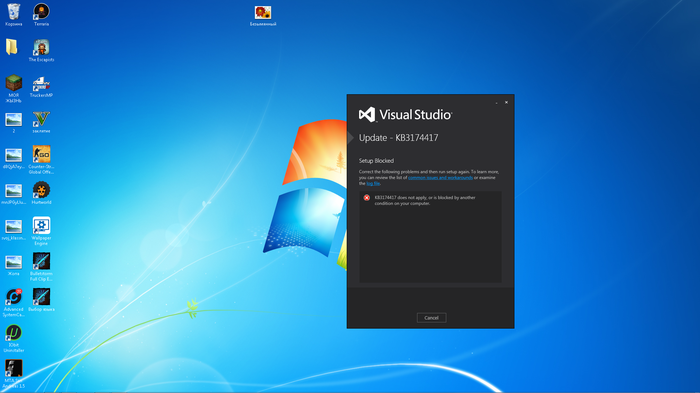Open the common issues and workarounds link
The image size is (700, 393).
(440, 177)
